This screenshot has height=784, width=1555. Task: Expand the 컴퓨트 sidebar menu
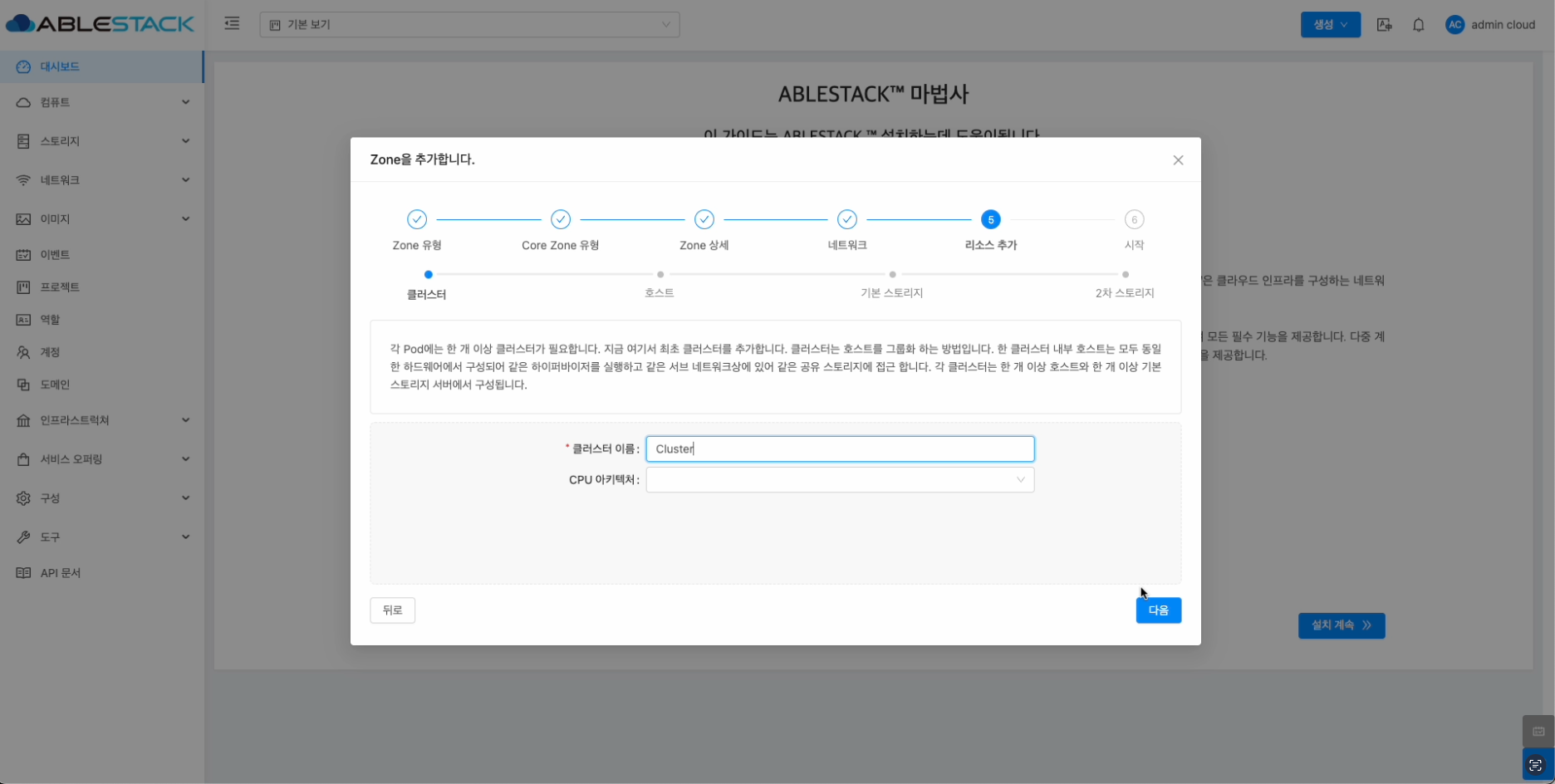(x=102, y=102)
